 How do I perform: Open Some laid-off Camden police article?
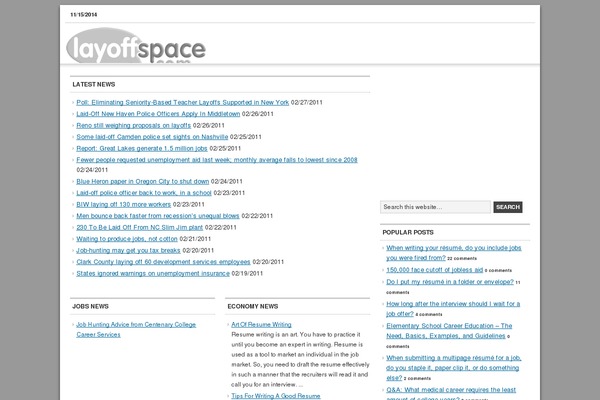[152, 137]
